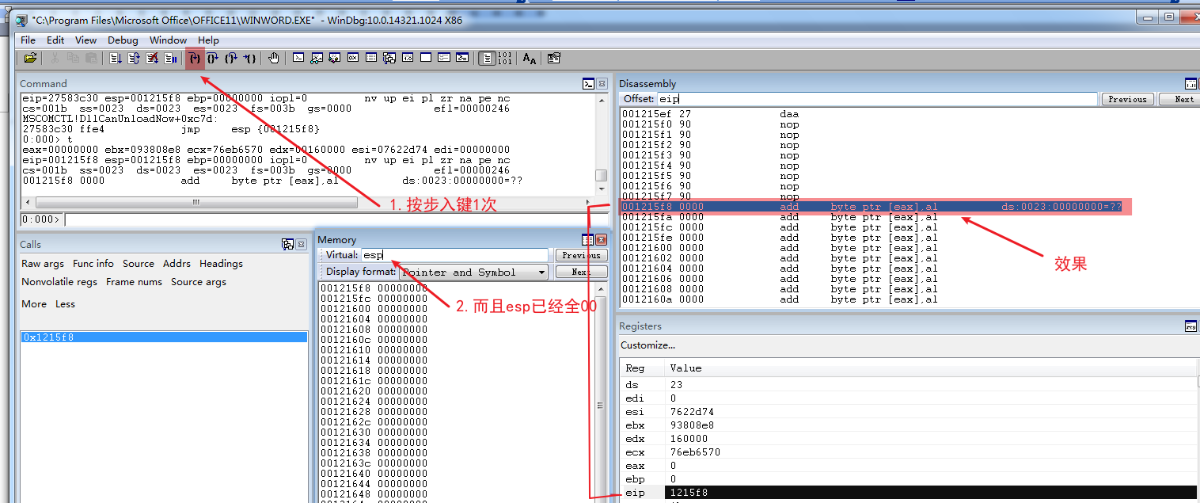This screenshot has width=1200, height=503.
Task: Open the File menu
Action: coord(28,40)
